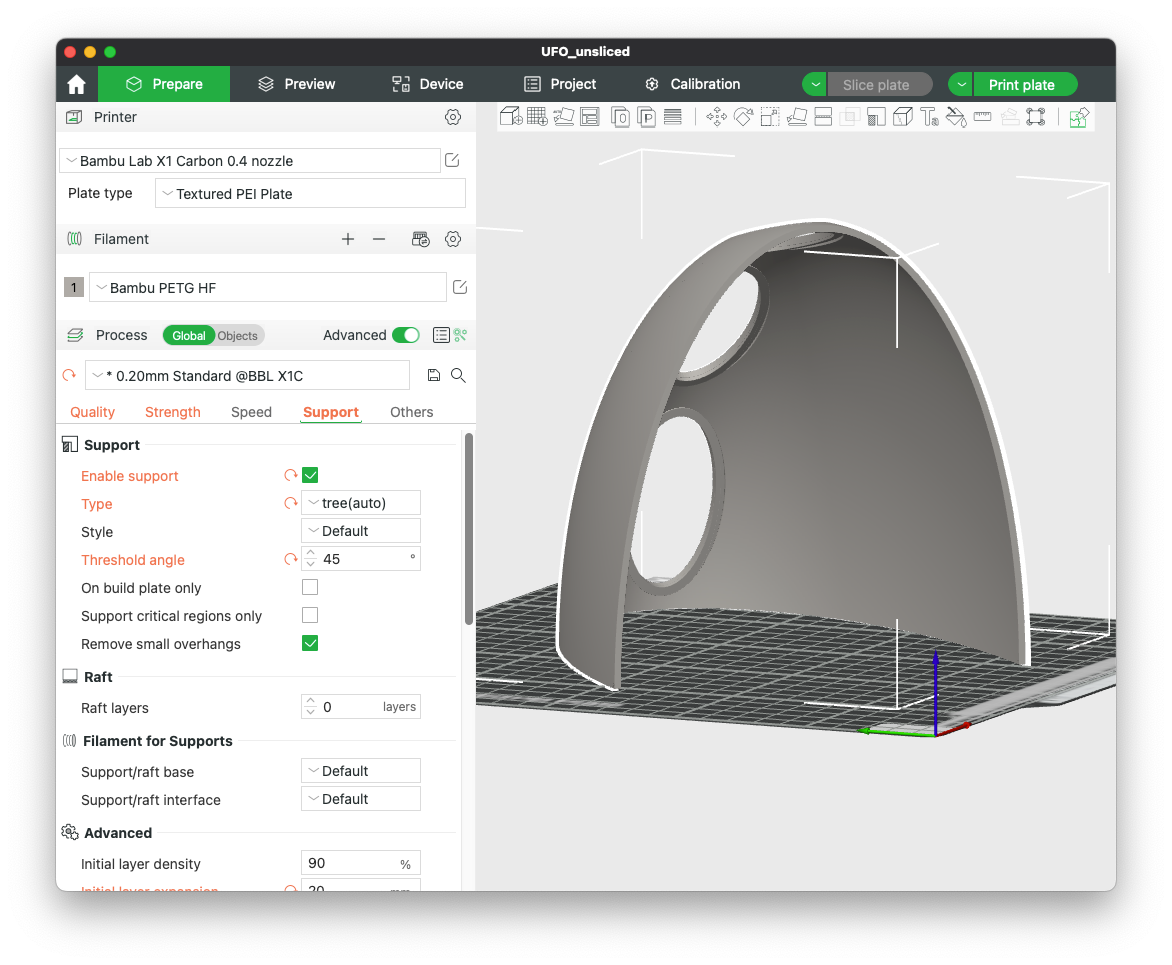Check Support critical regions only
Viewport: 1172px width, 965px height.
310,615
